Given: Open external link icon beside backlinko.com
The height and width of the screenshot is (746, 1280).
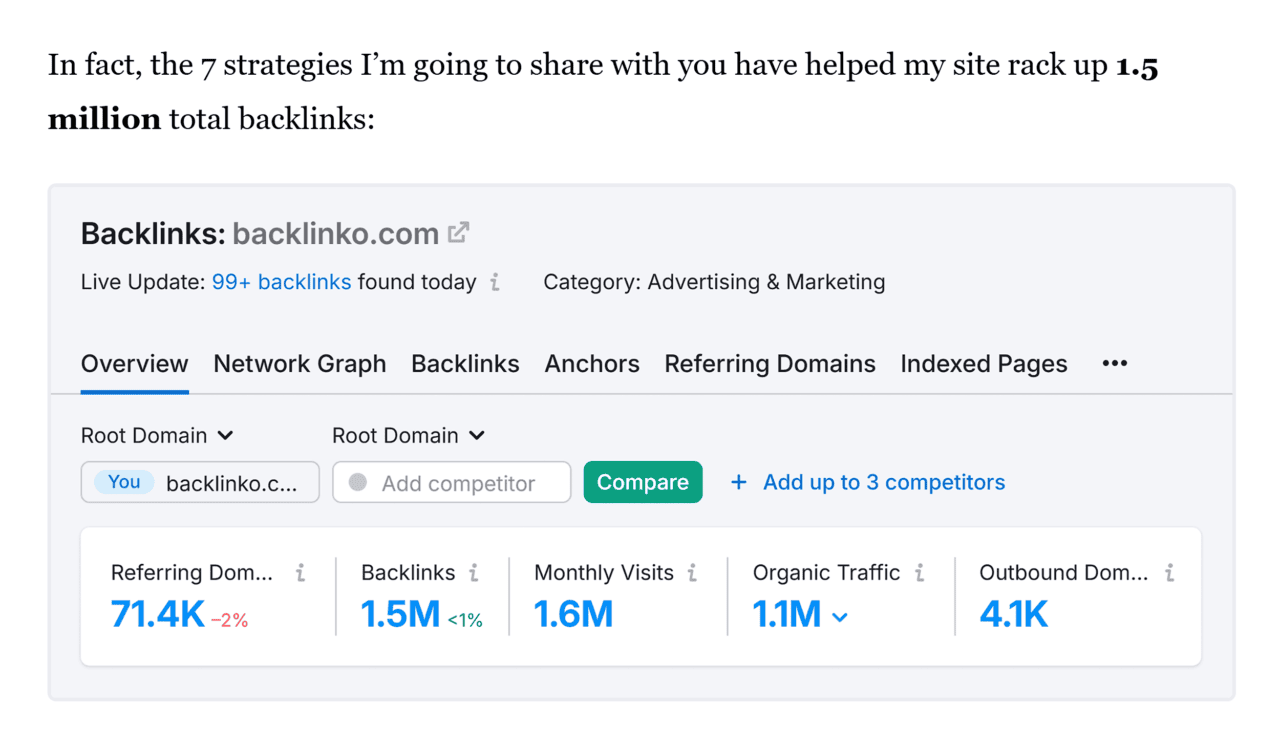Looking at the screenshot, I should point(458,232).
